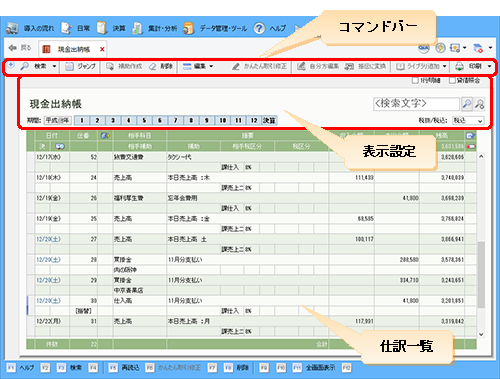Viewport: 500px width, 379px height.
Task: Click the 検索 magnifier icon in command bar
Action: point(24,66)
